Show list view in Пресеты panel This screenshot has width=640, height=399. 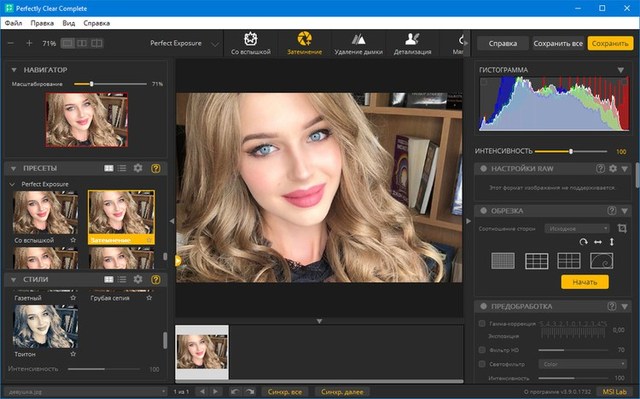click(x=122, y=168)
